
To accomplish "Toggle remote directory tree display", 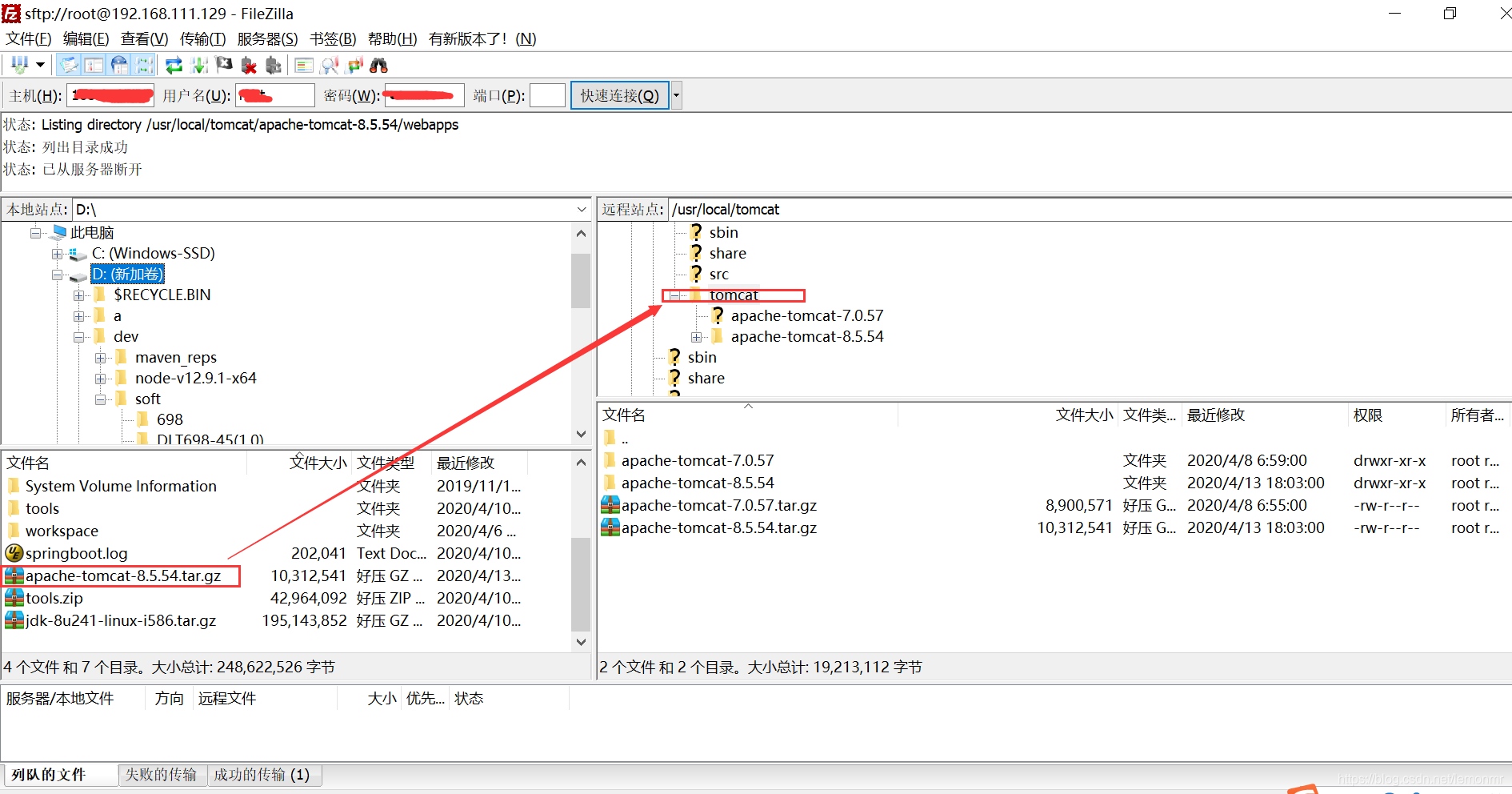I will point(119,65).
